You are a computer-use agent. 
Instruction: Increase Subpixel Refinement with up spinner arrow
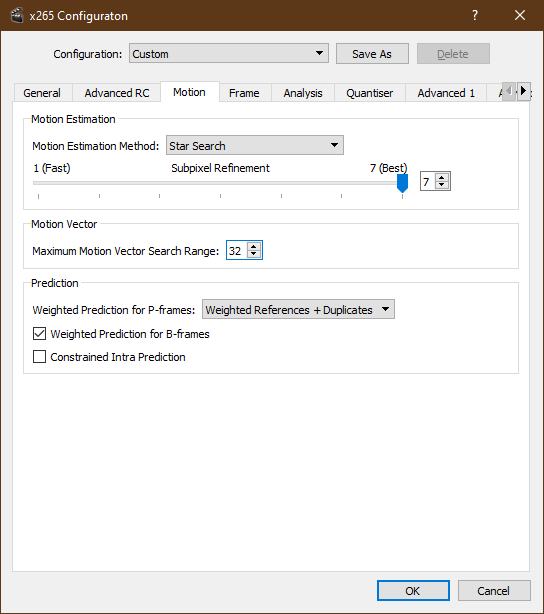(442, 178)
